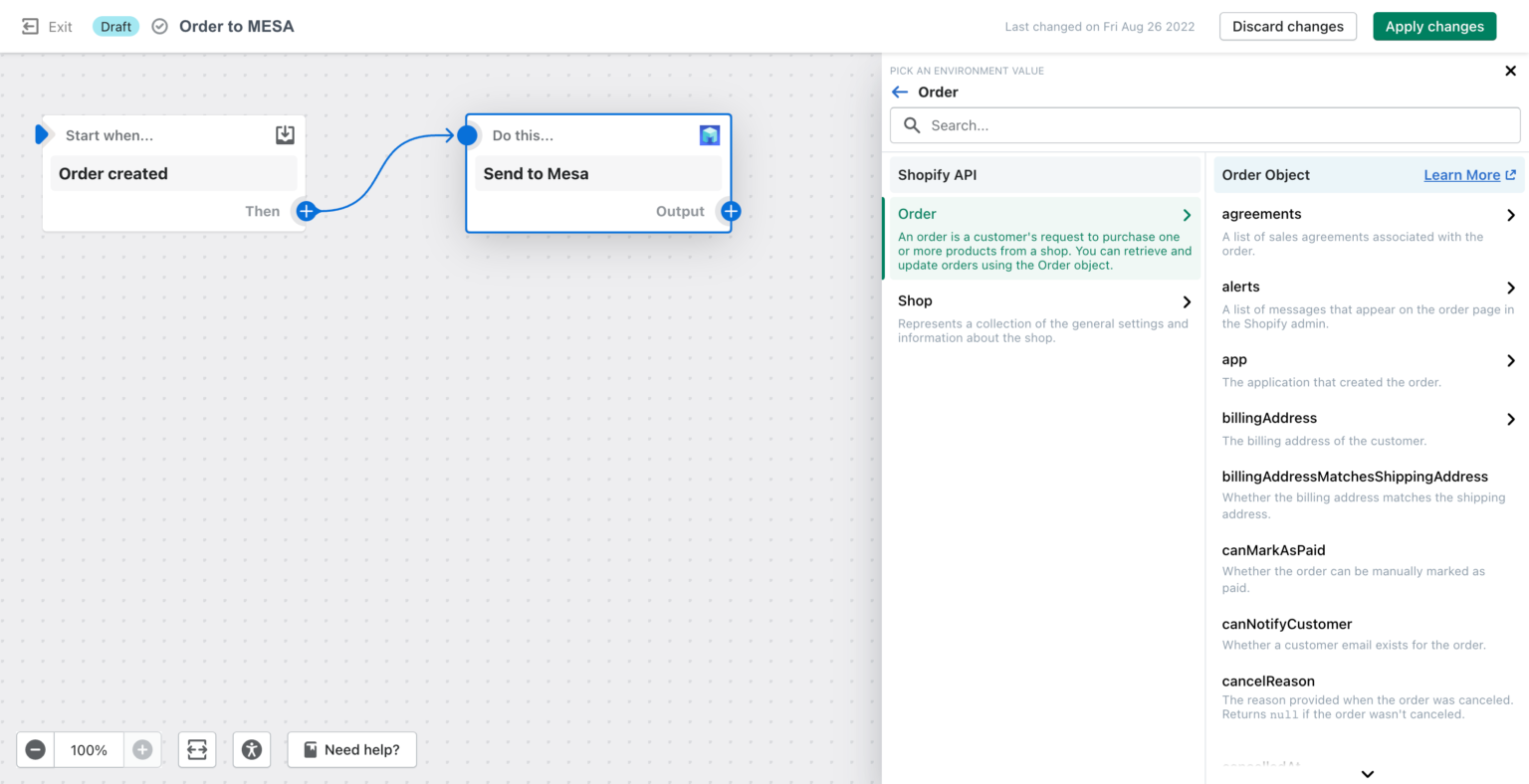Image resolution: width=1529 pixels, height=784 pixels.
Task: Open the accessibility options icon
Action: (252, 750)
